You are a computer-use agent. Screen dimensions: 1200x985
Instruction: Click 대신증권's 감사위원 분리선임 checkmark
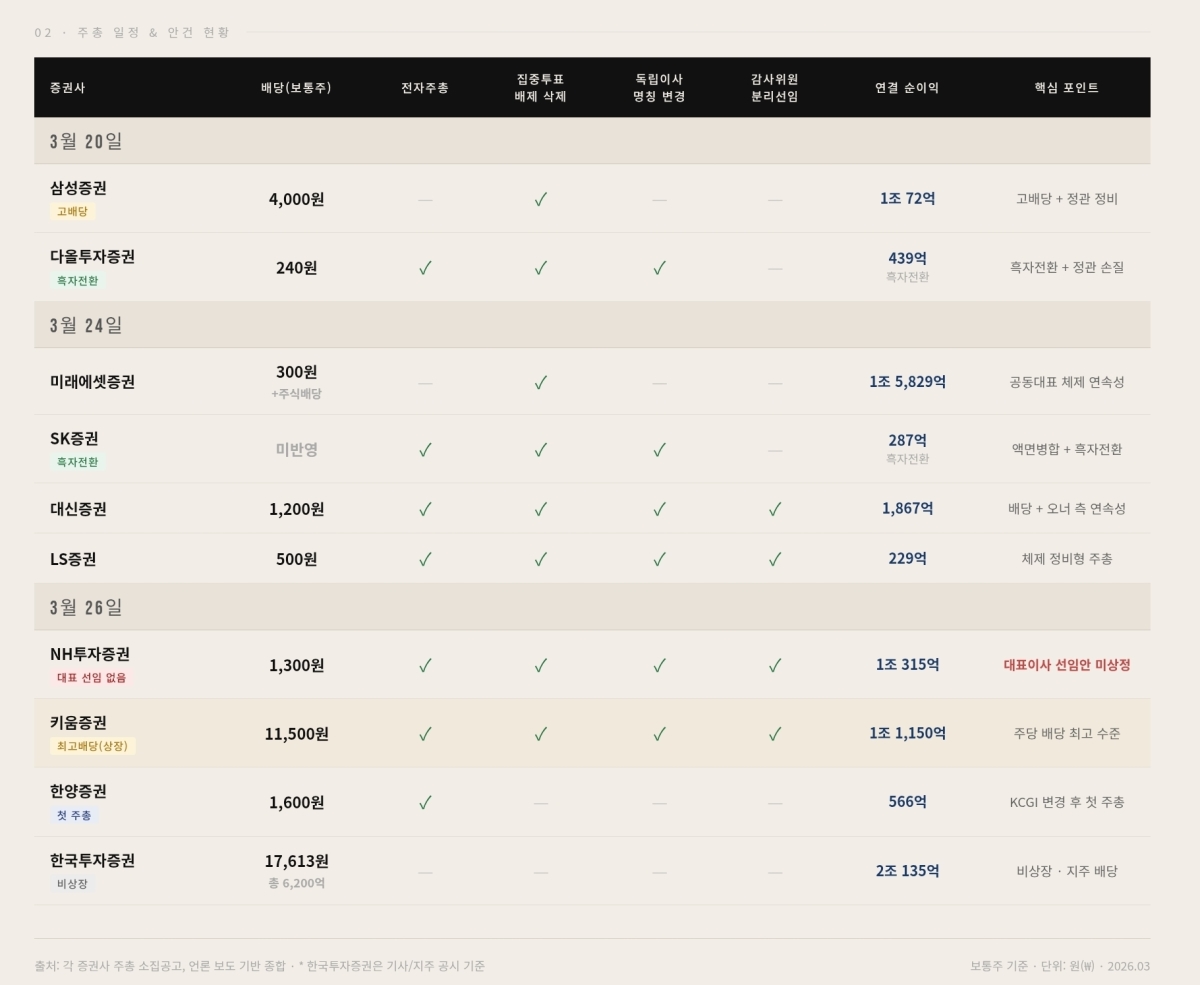(775, 509)
